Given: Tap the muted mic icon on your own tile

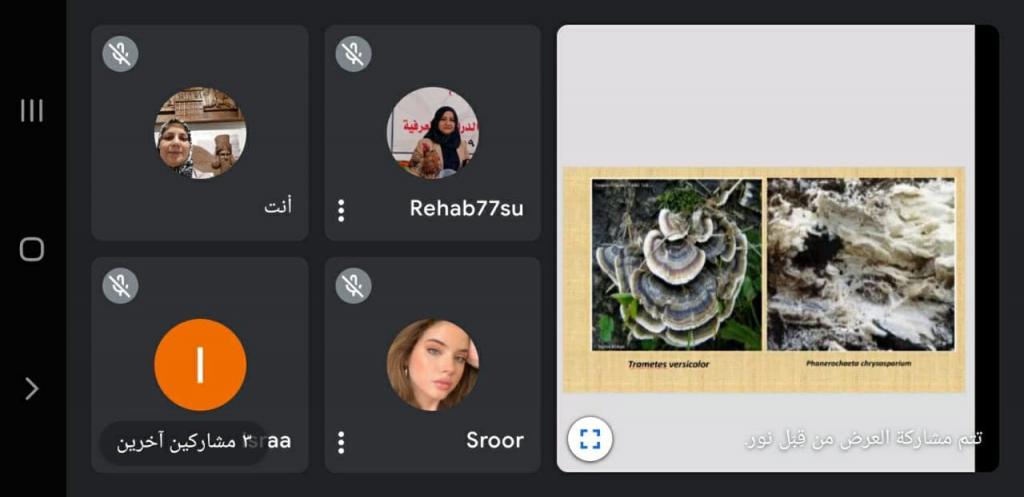Looking at the screenshot, I should pyautogui.click(x=120, y=54).
